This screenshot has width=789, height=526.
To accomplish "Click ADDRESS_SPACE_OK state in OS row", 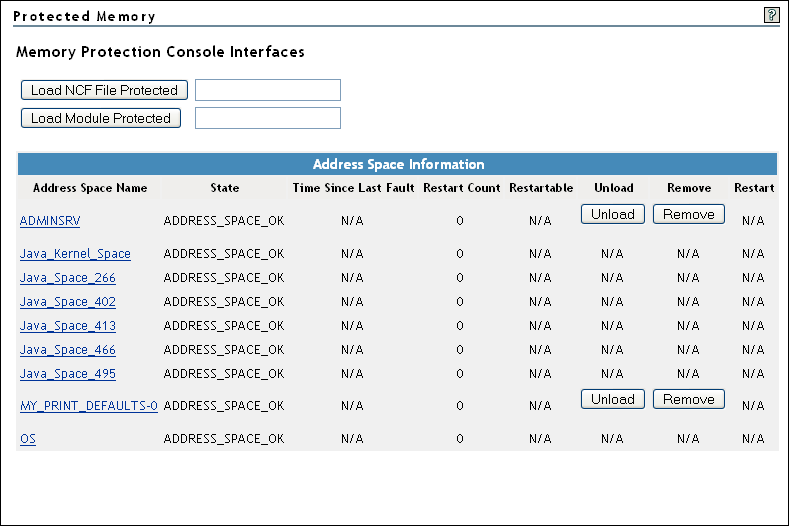I will [224, 439].
